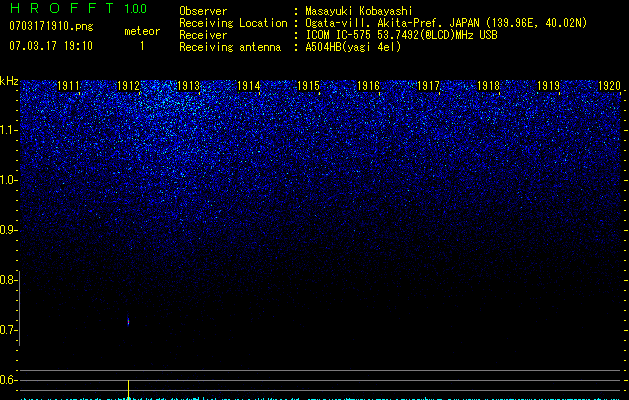Click the 1919 time marker

click(548, 86)
